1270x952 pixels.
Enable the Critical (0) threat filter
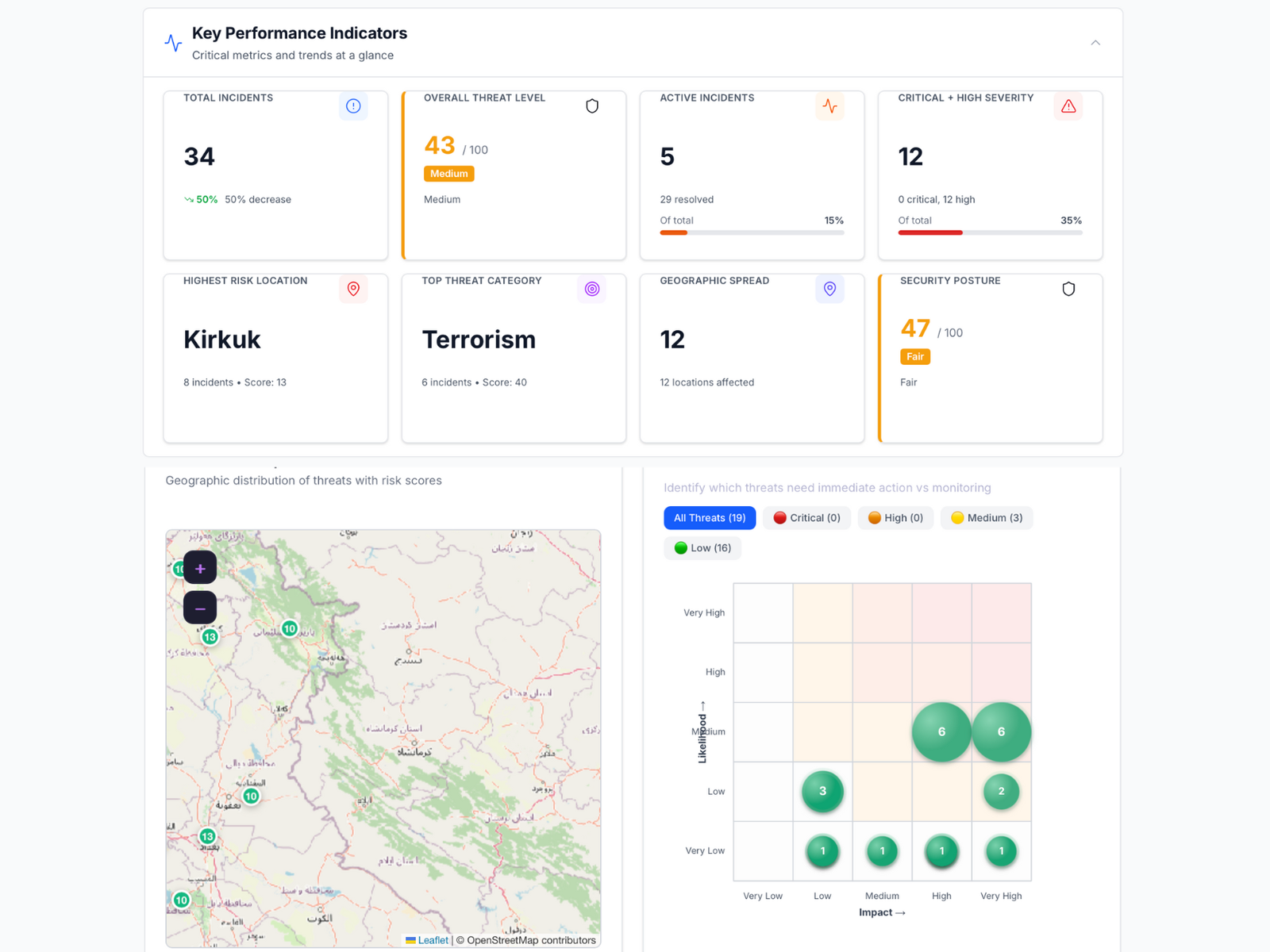tap(806, 517)
